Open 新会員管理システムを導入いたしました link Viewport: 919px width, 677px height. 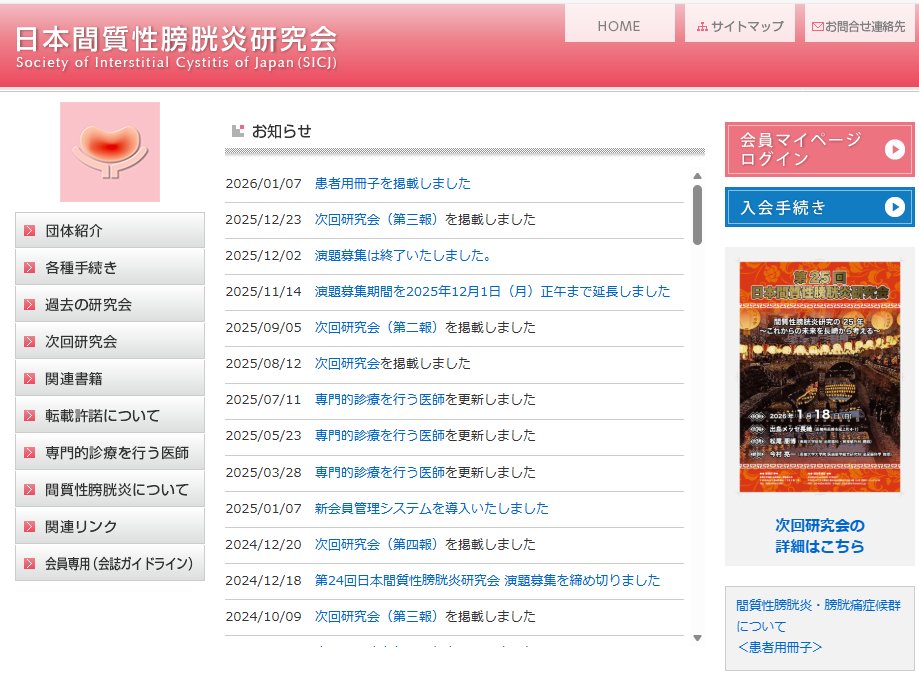pos(431,508)
